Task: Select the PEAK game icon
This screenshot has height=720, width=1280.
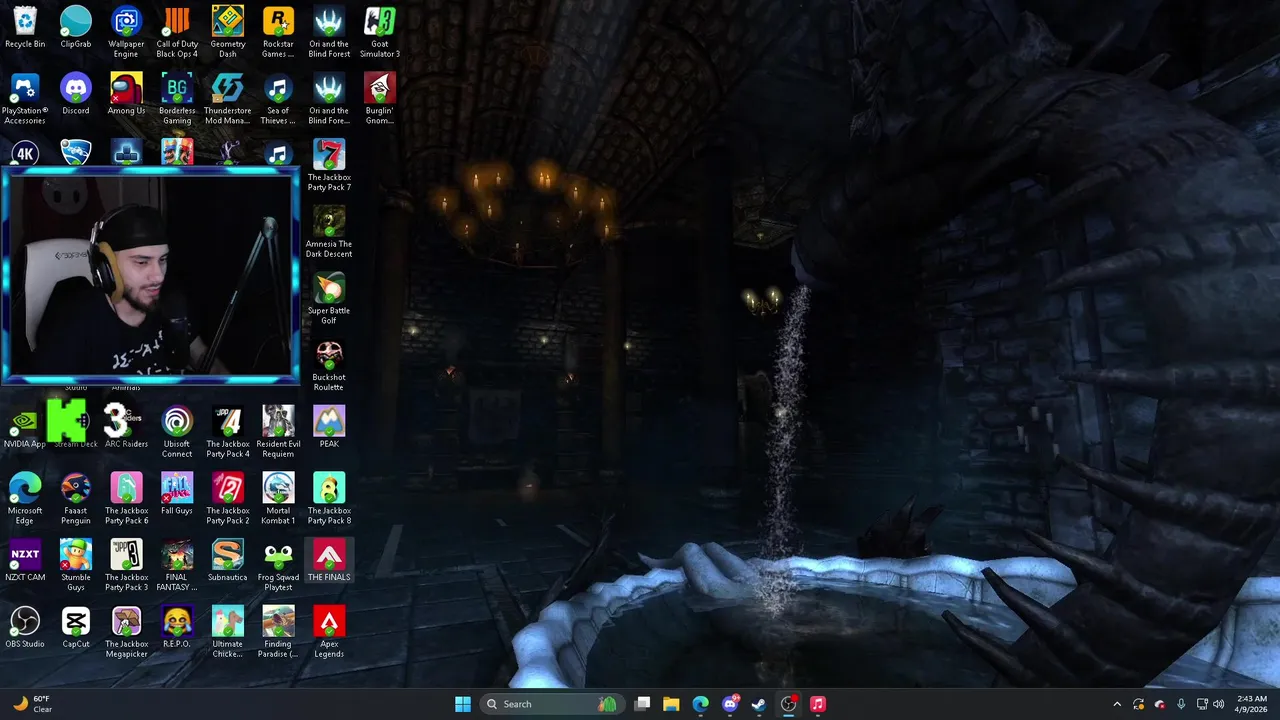Action: point(329,428)
